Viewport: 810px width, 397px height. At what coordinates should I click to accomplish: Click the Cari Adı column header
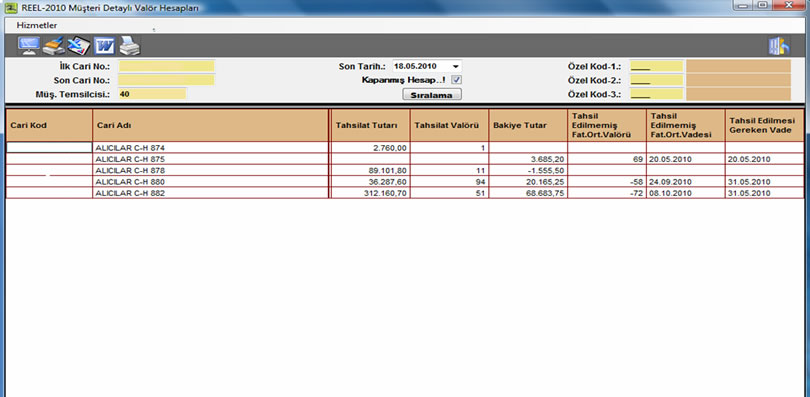pyautogui.click(x=210, y=125)
